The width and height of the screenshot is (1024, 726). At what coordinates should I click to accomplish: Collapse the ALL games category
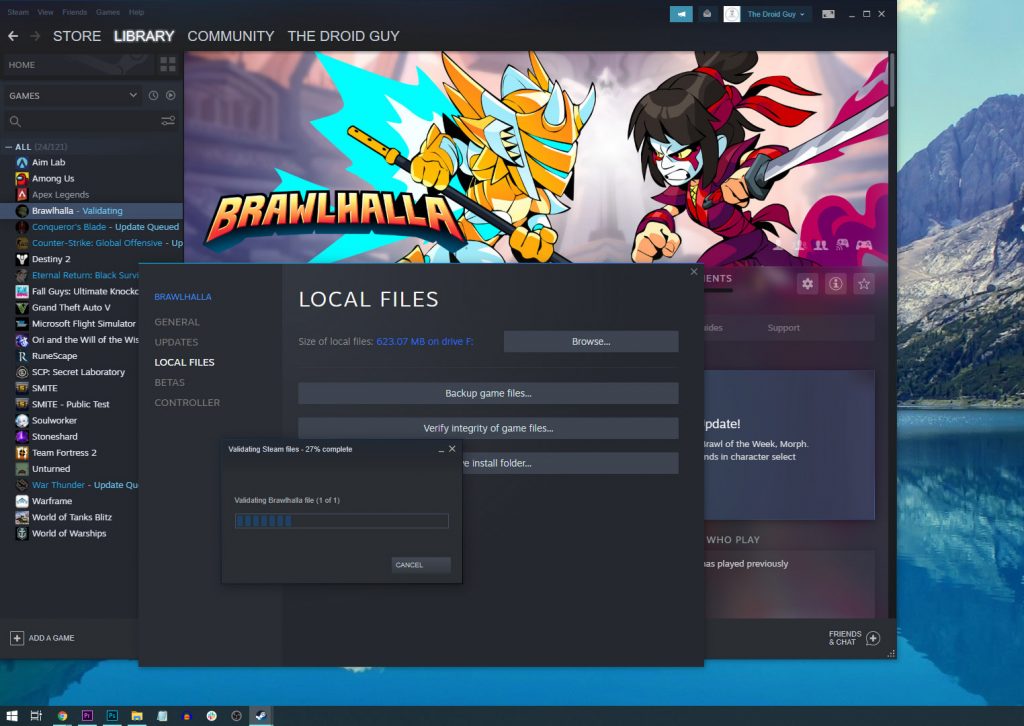[8, 147]
